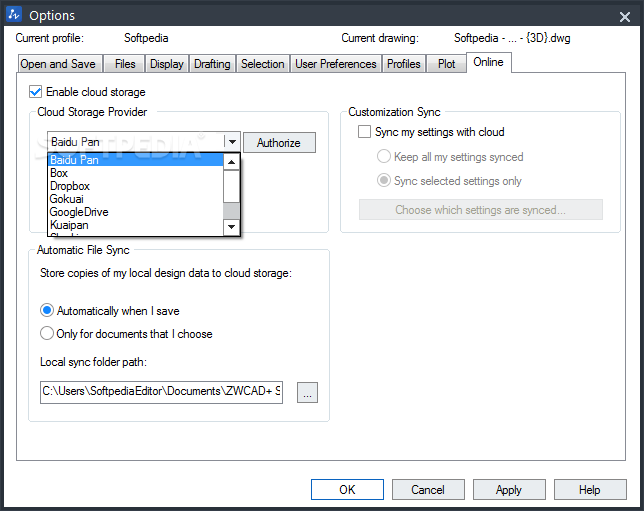
Task: Click the provider list scroll-down arrow
Action: pyautogui.click(x=232, y=227)
